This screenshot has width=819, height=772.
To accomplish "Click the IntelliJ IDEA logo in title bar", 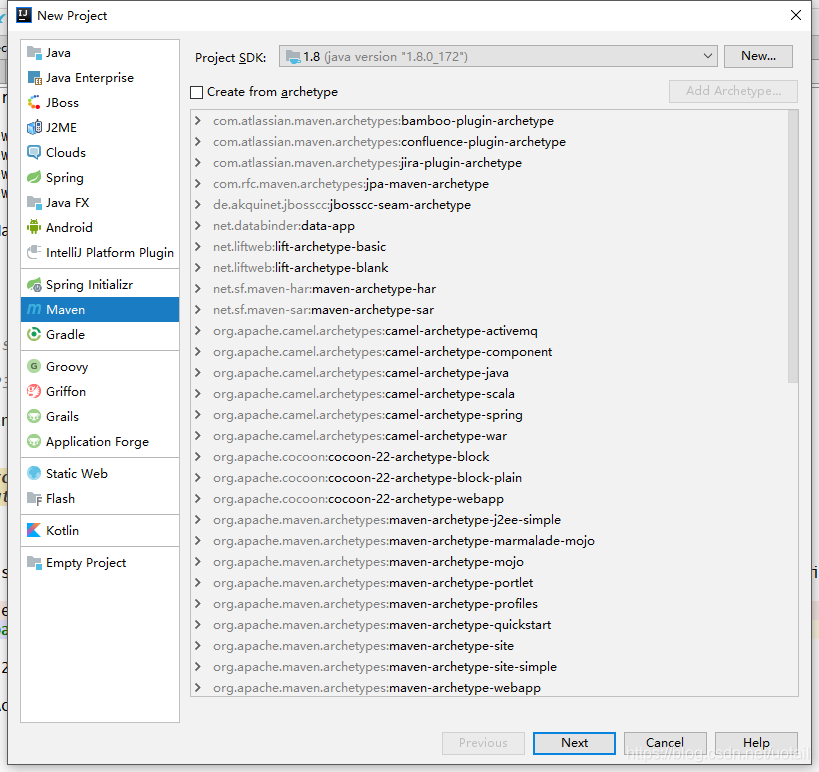I will 24,16.
